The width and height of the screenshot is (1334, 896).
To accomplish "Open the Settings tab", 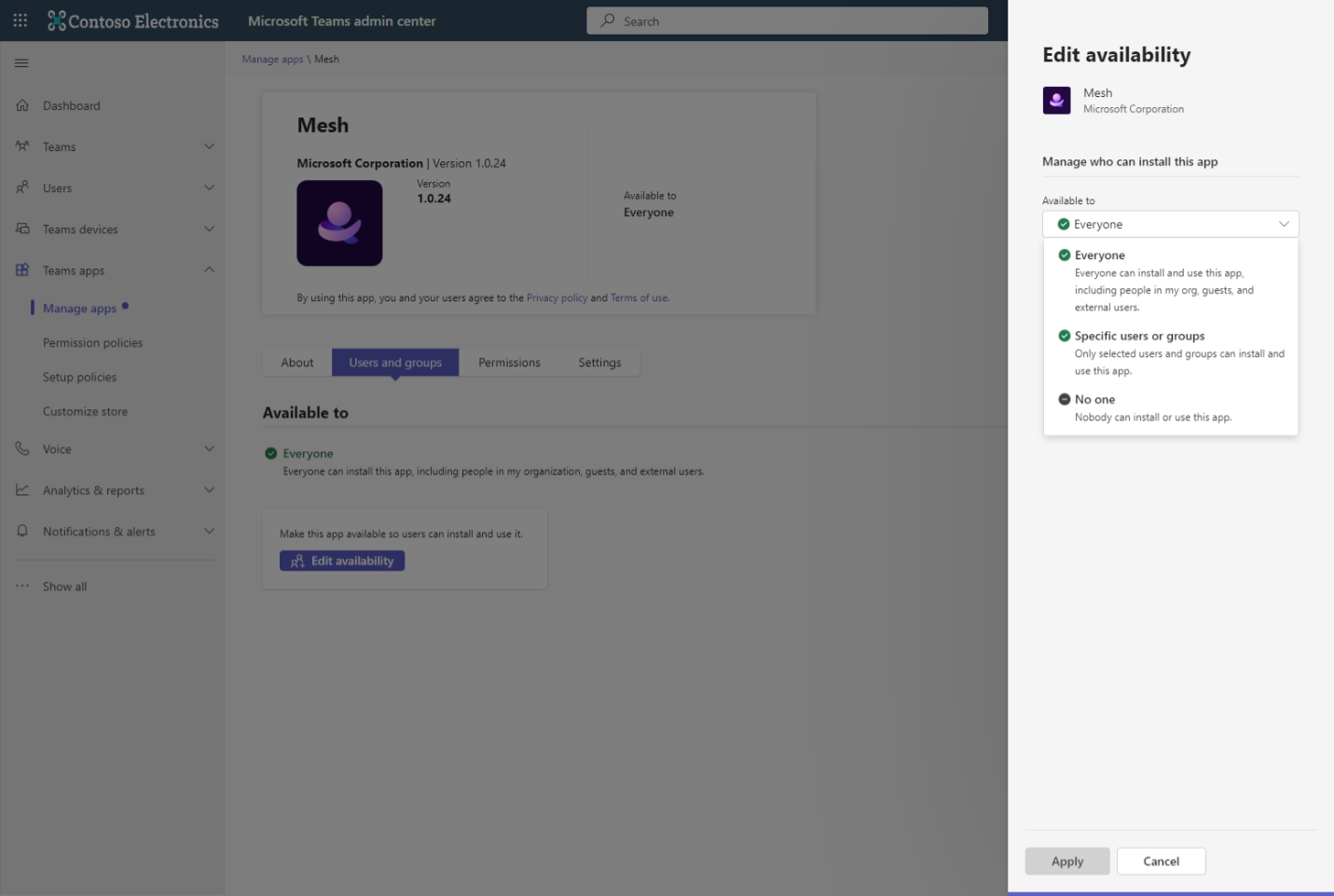I will (599, 363).
